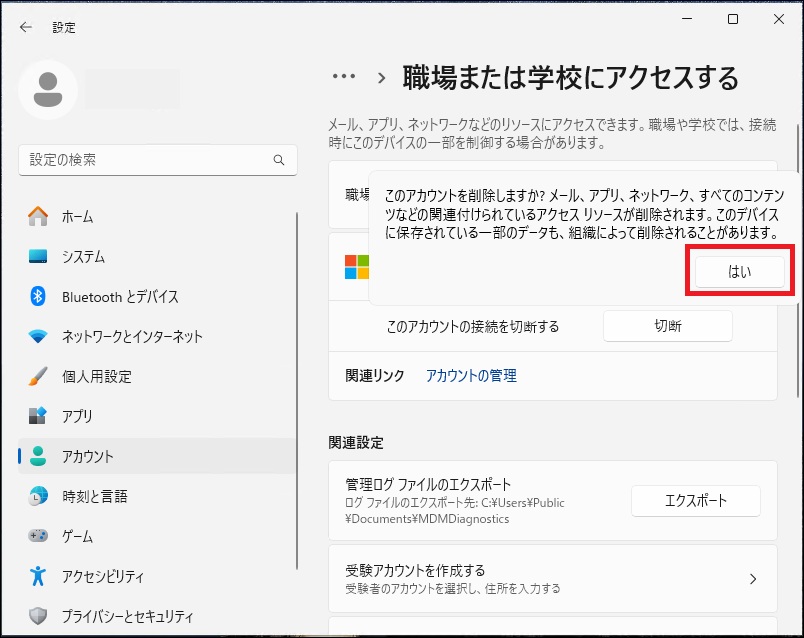This screenshot has height=638, width=804.
Task: Open 個人用設定 with the brush icon
Action: 96,376
